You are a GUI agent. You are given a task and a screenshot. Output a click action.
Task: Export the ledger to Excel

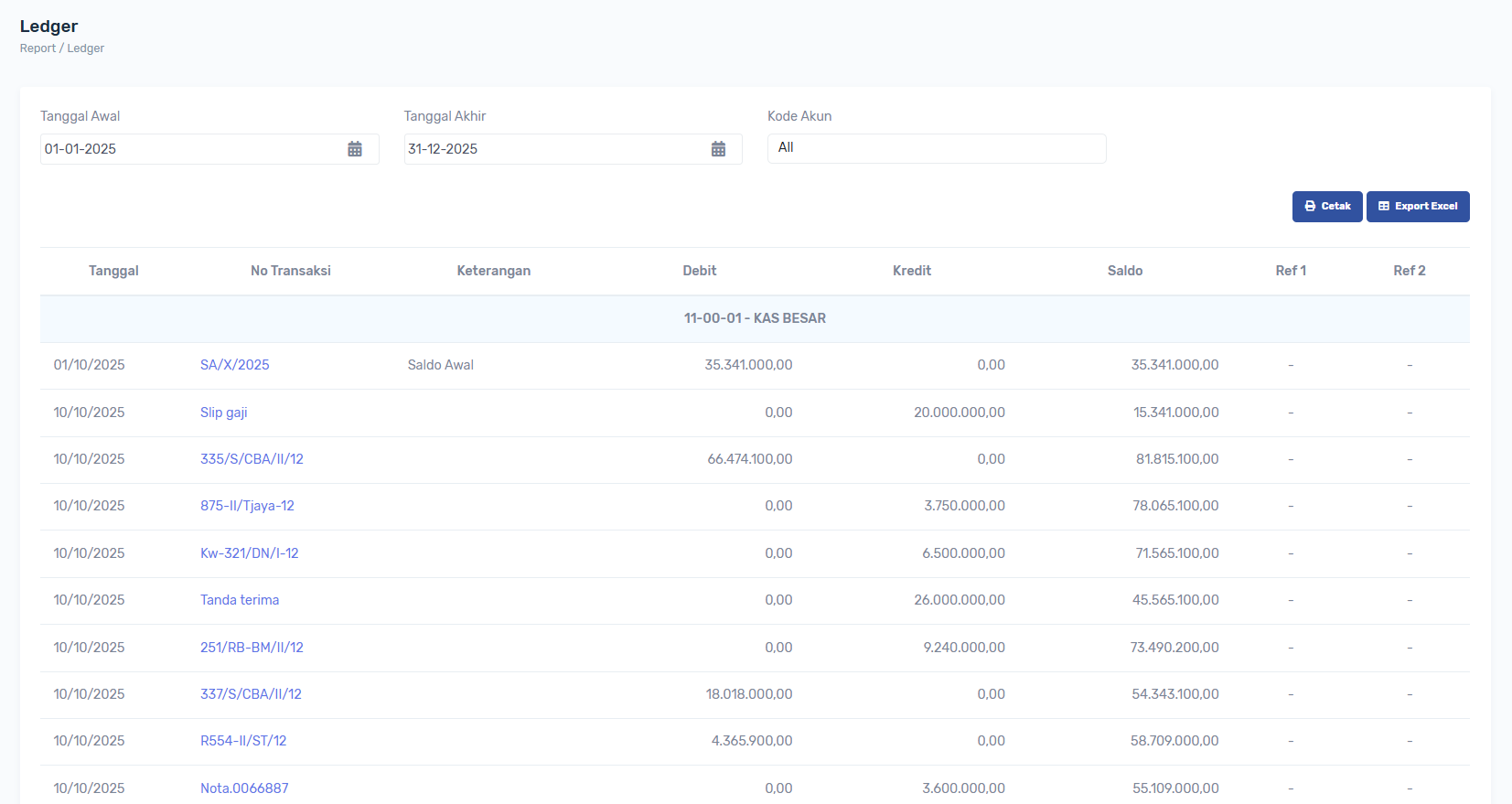[1417, 207]
